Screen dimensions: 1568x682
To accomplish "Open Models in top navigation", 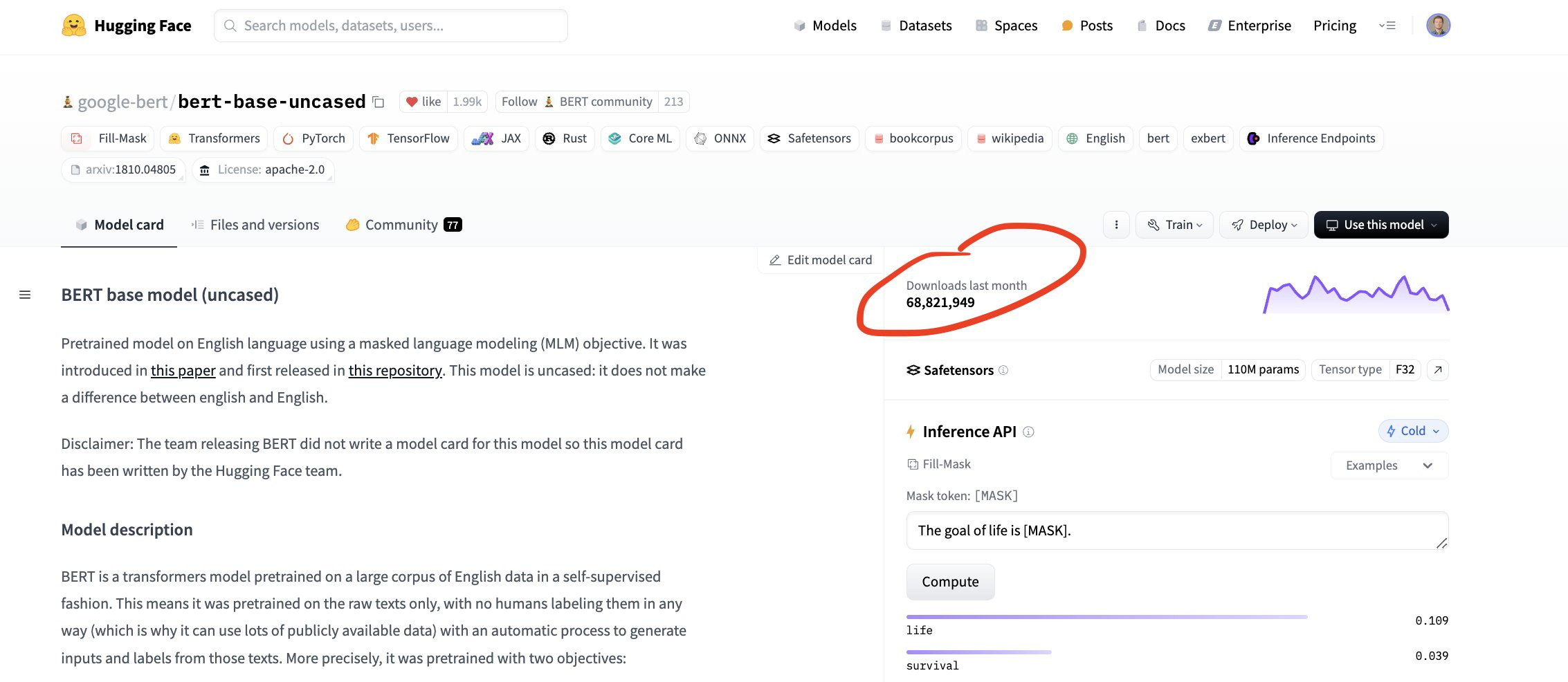I will click(x=825, y=26).
